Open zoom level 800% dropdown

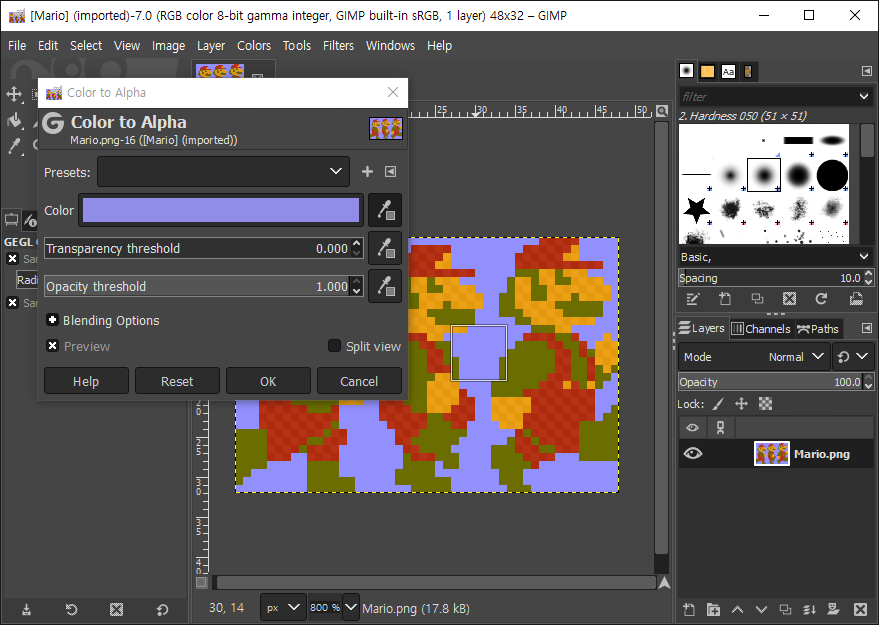(351, 607)
